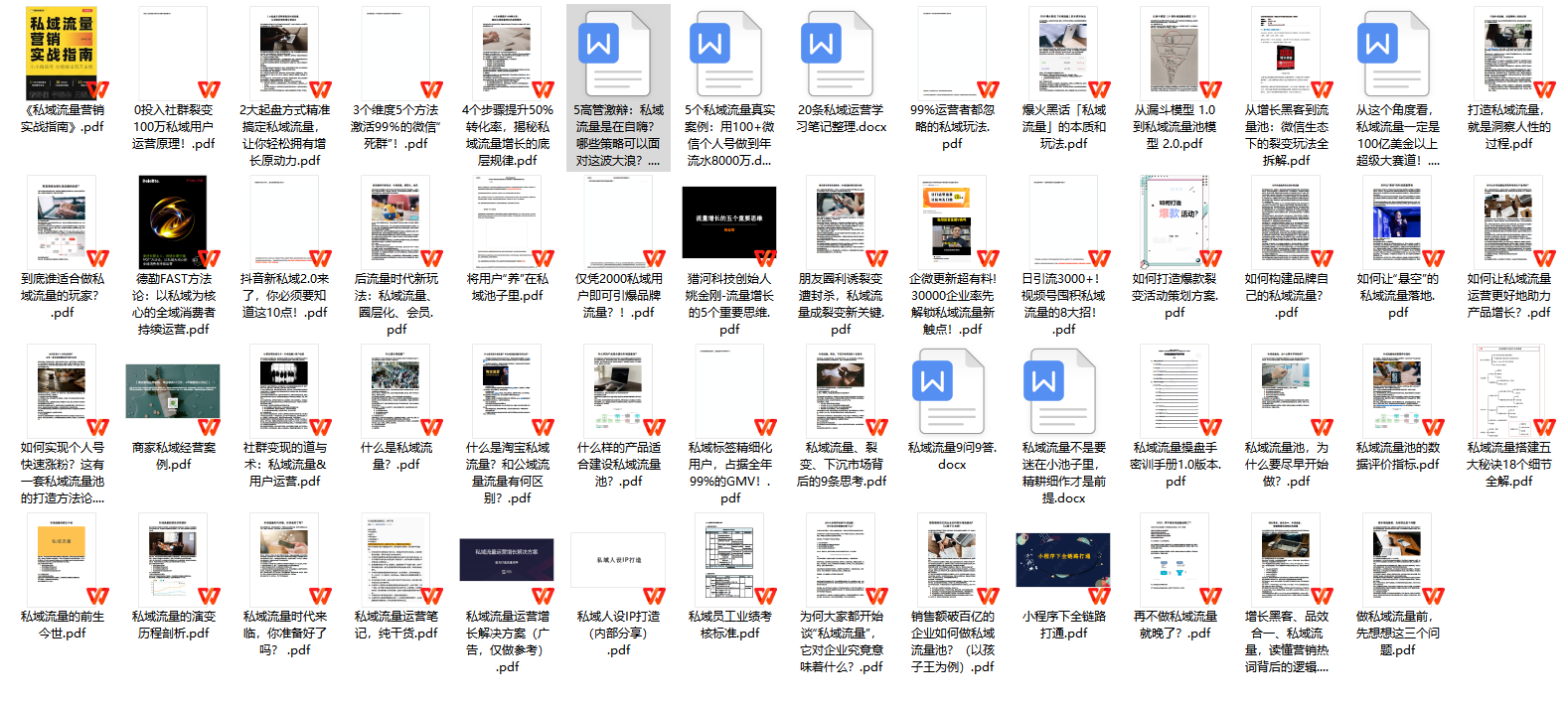Click the 增长黑客、品效合一、私域流量 pdf icon
Screen dimensions: 1568x707
1286,558
